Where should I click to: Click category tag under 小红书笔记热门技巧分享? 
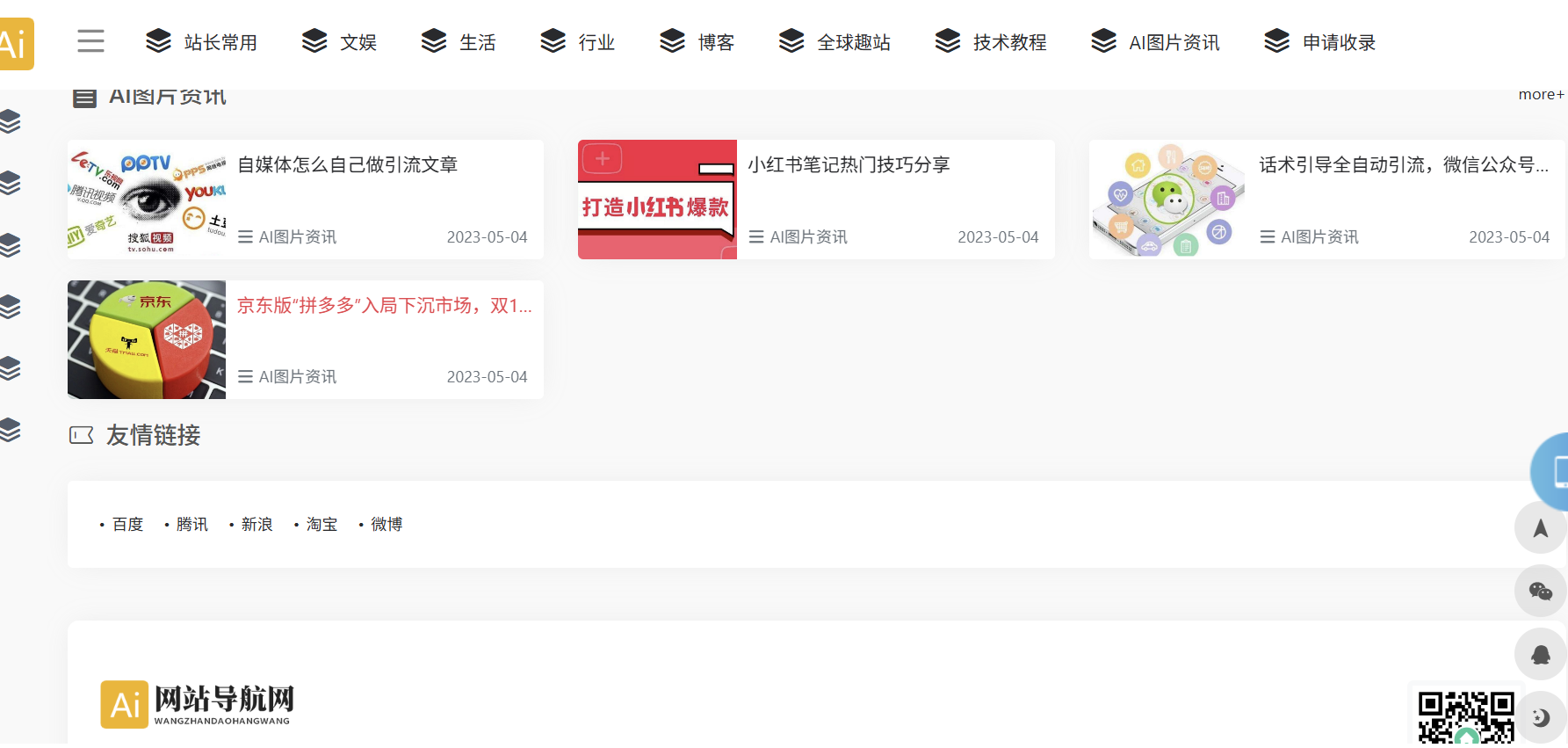(798, 236)
